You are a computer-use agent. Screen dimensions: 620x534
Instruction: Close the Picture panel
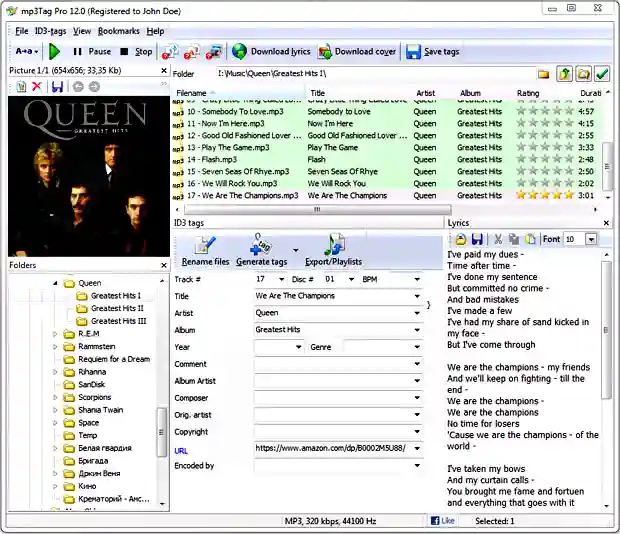coord(164,70)
